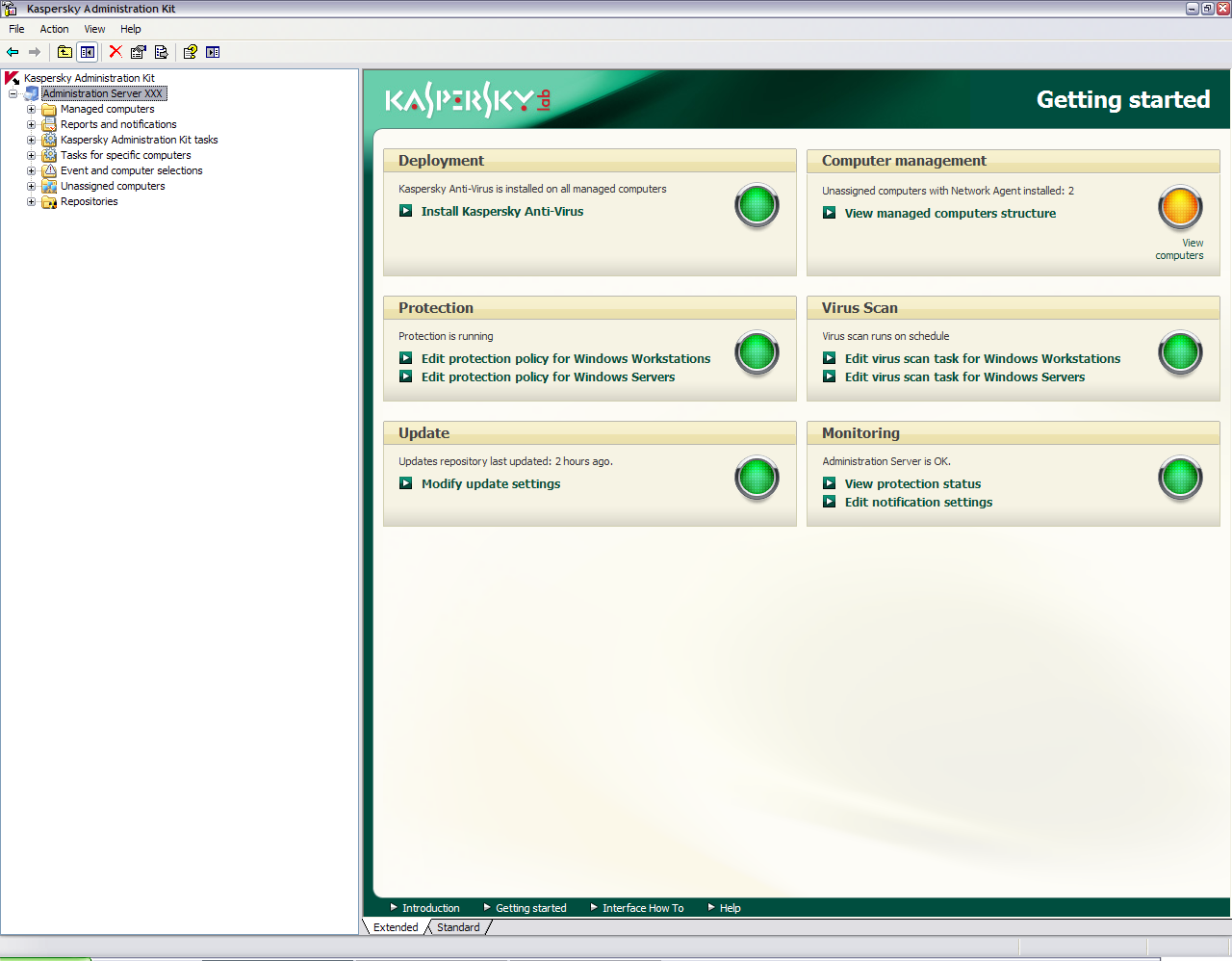Image resolution: width=1232 pixels, height=961 pixels.
Task: Click the yellow question mark Help icon
Action: [x=191, y=52]
